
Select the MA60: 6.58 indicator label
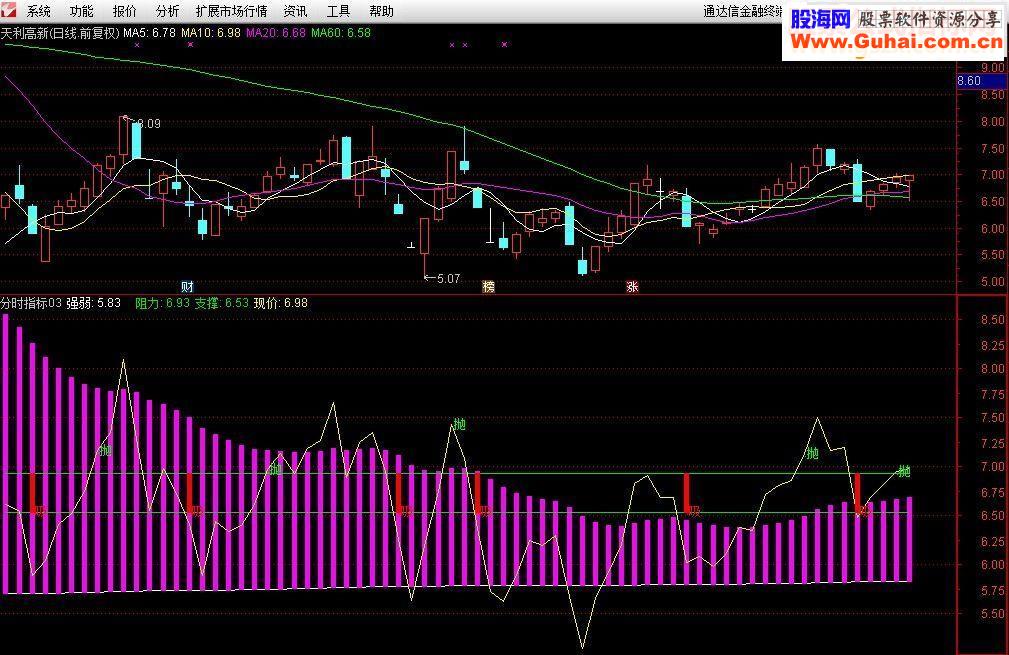(341, 33)
